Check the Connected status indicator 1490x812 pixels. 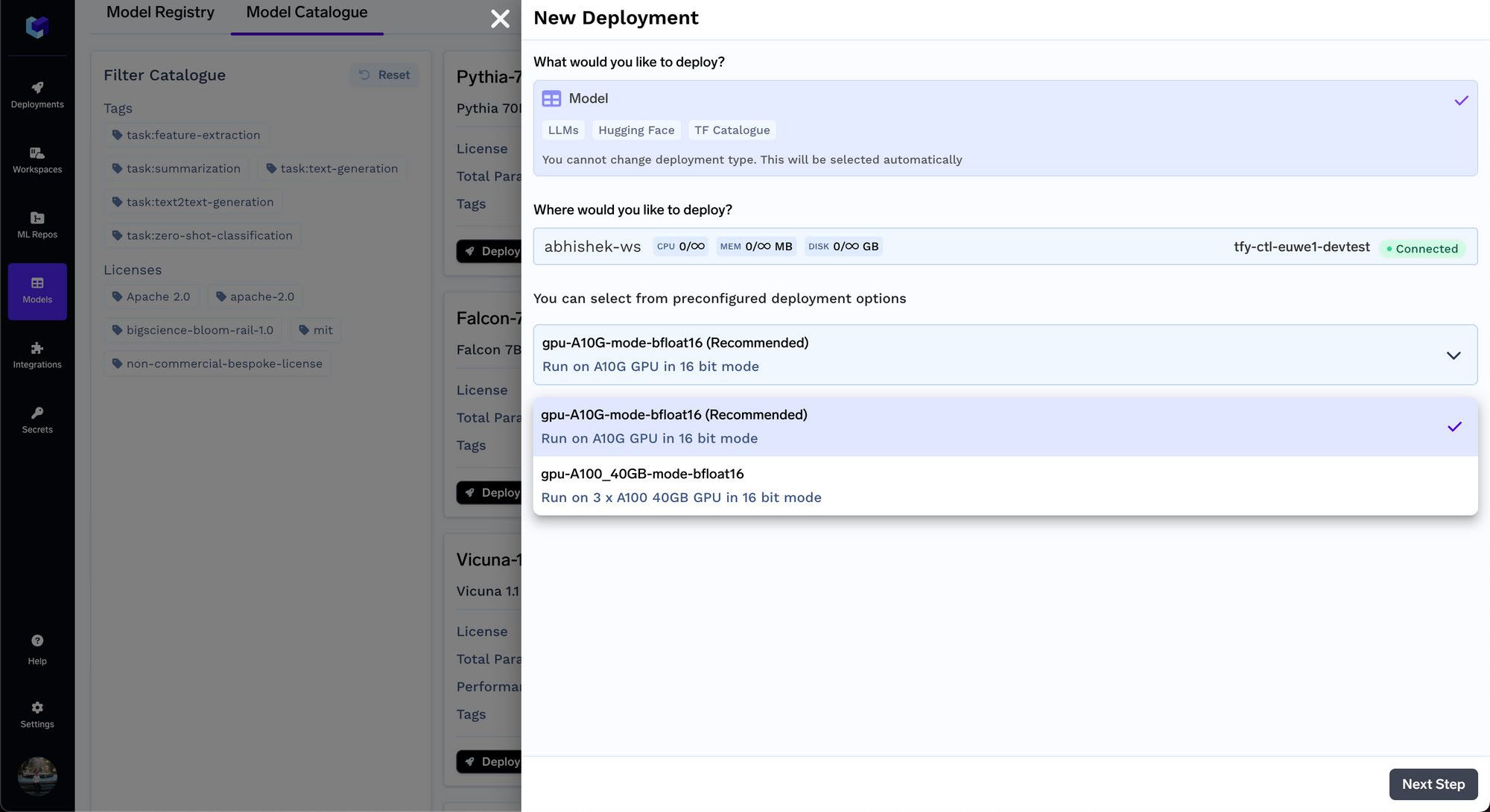[1423, 249]
